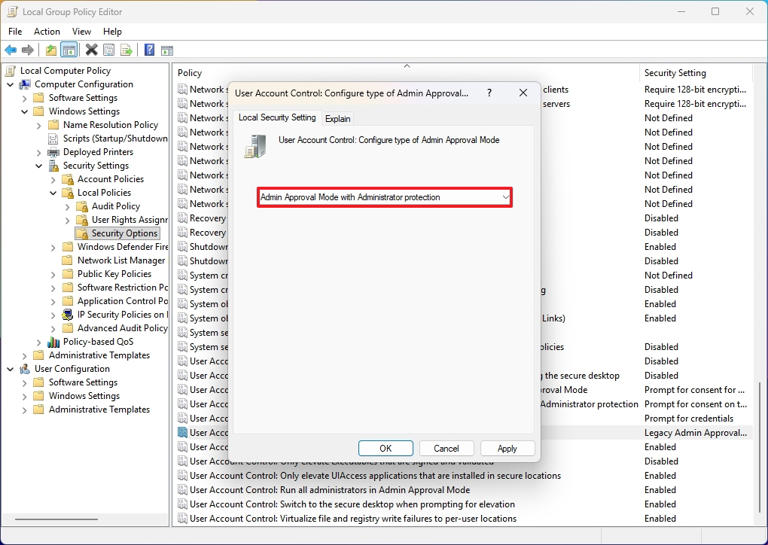Click the policy icon for Run all administrators row
Screen dimensions: 768x545
[x=183, y=490]
